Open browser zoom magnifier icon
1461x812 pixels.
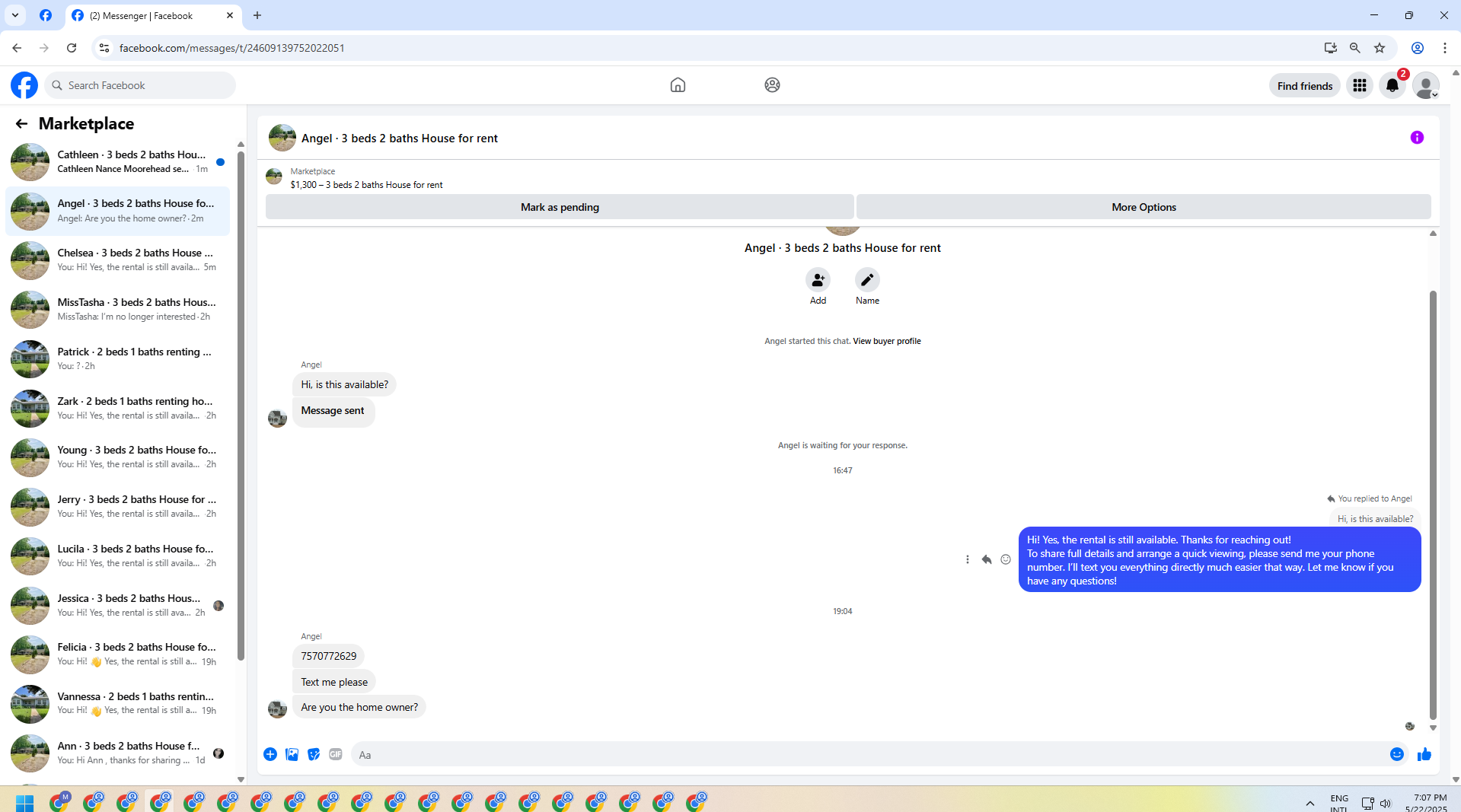pyautogui.click(x=1355, y=48)
